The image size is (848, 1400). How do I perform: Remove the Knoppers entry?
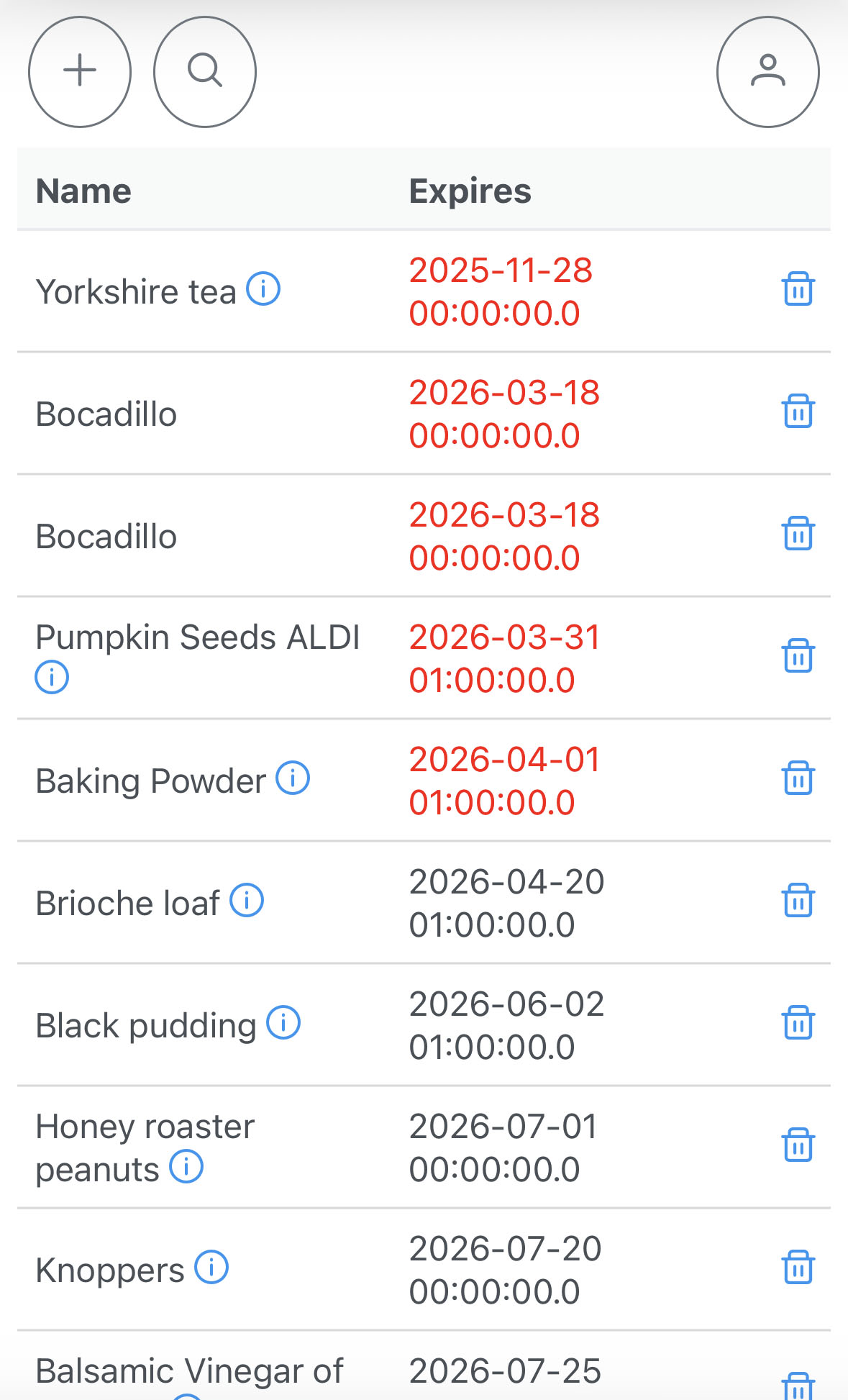point(798,1268)
